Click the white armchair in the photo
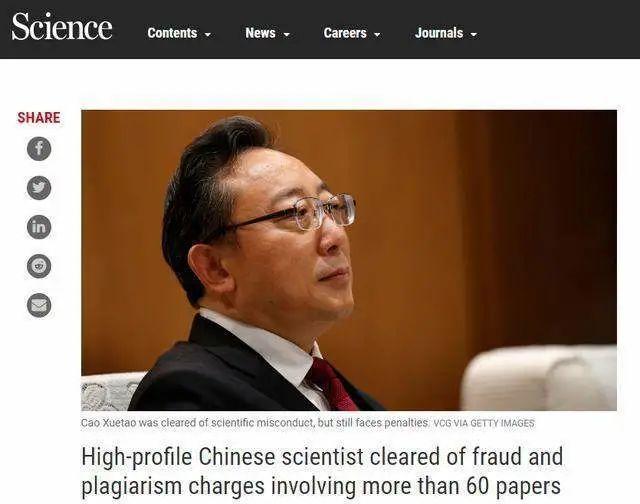The height and width of the screenshot is (504, 640). tap(539, 377)
